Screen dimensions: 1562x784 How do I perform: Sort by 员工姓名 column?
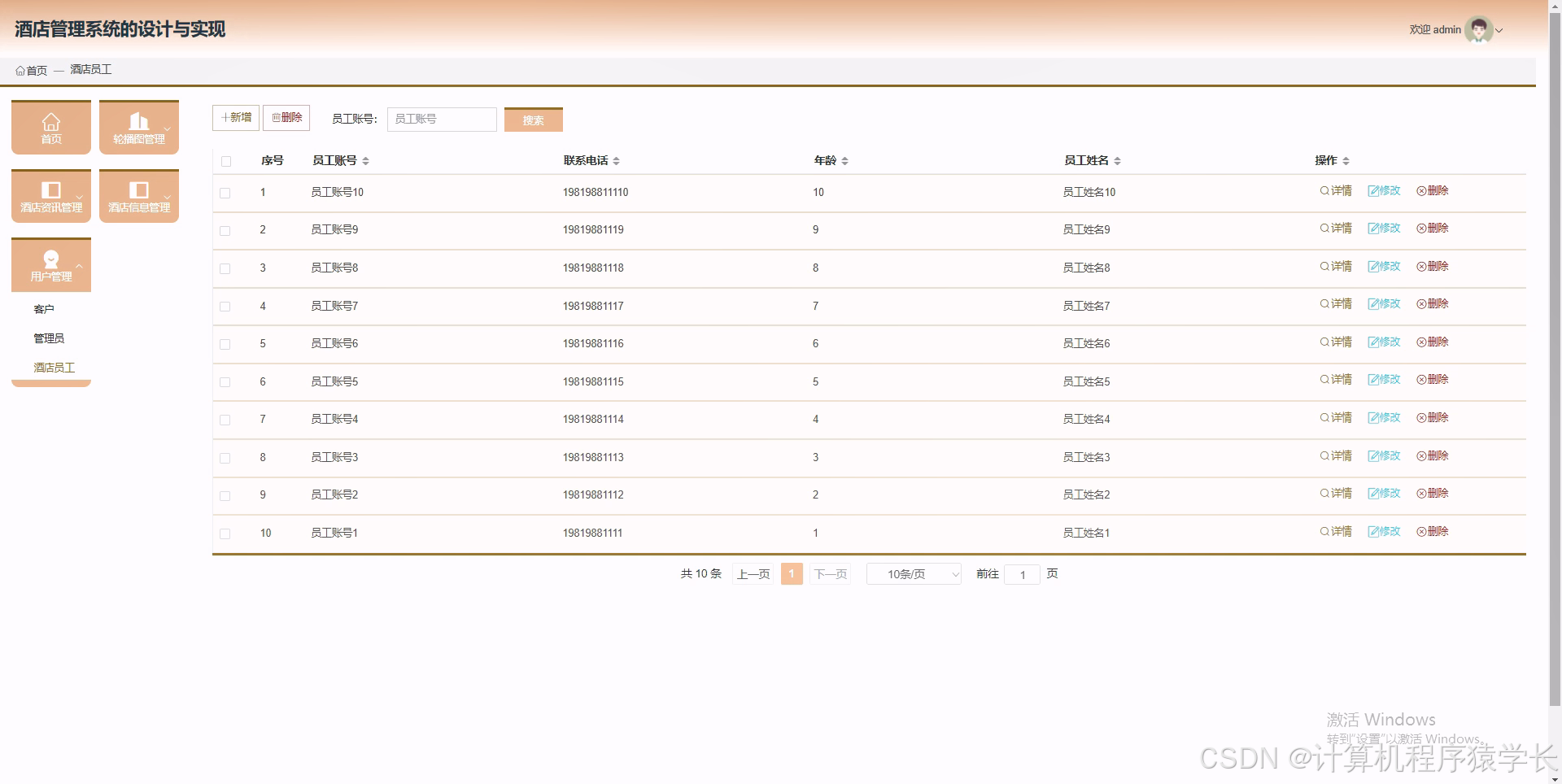tap(1118, 161)
